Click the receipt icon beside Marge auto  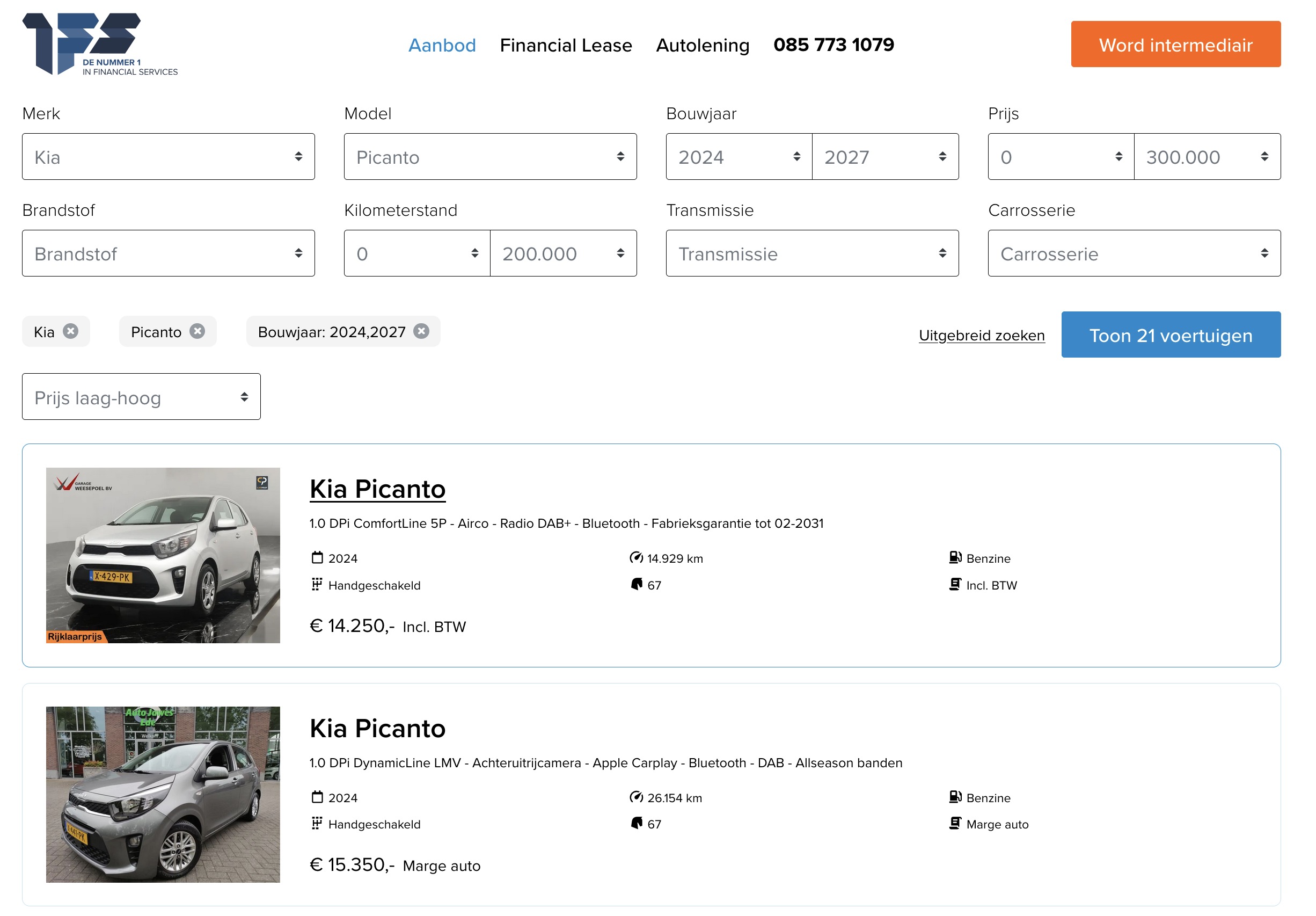click(x=955, y=824)
